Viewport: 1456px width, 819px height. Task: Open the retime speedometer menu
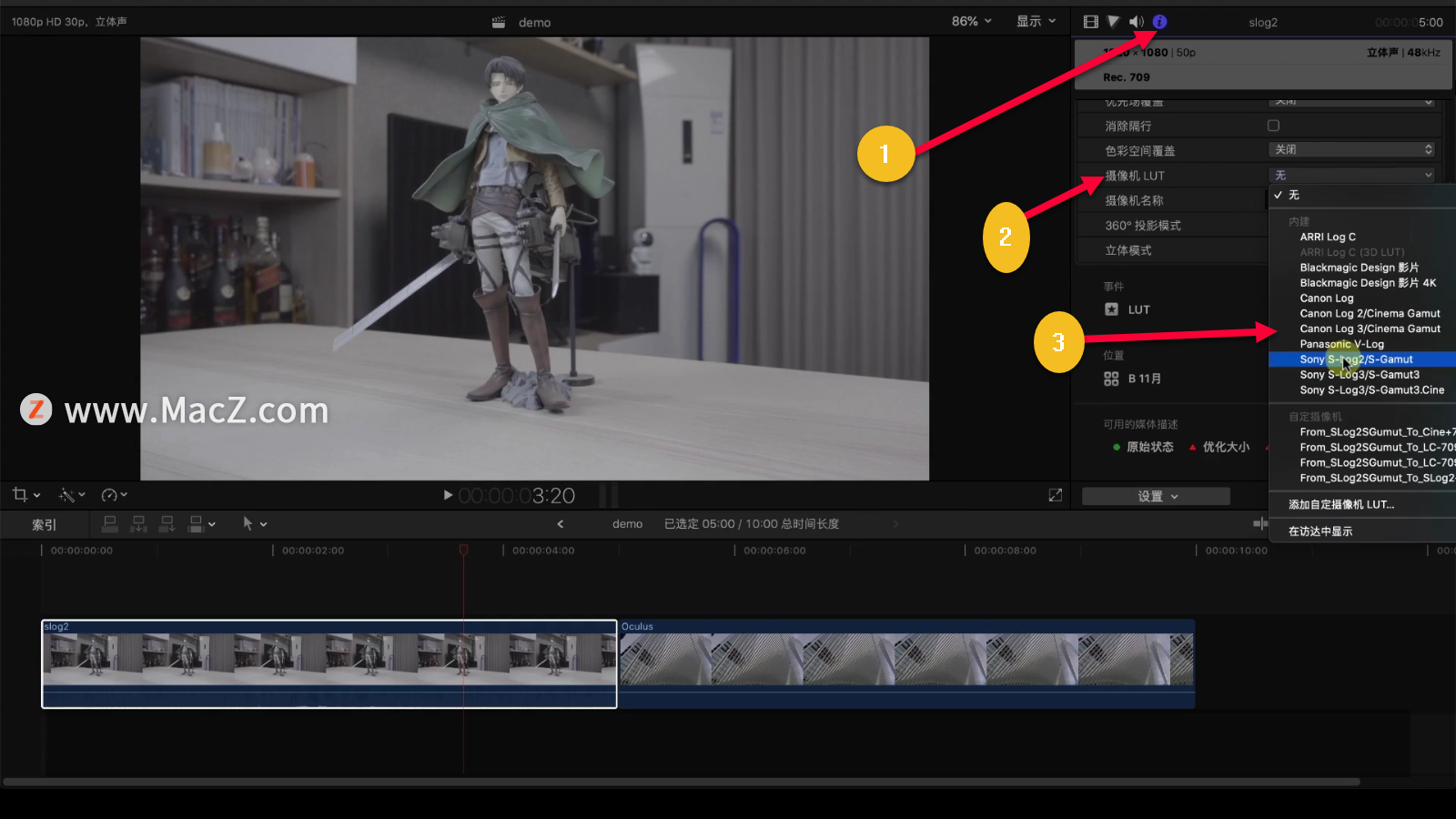pos(114,495)
